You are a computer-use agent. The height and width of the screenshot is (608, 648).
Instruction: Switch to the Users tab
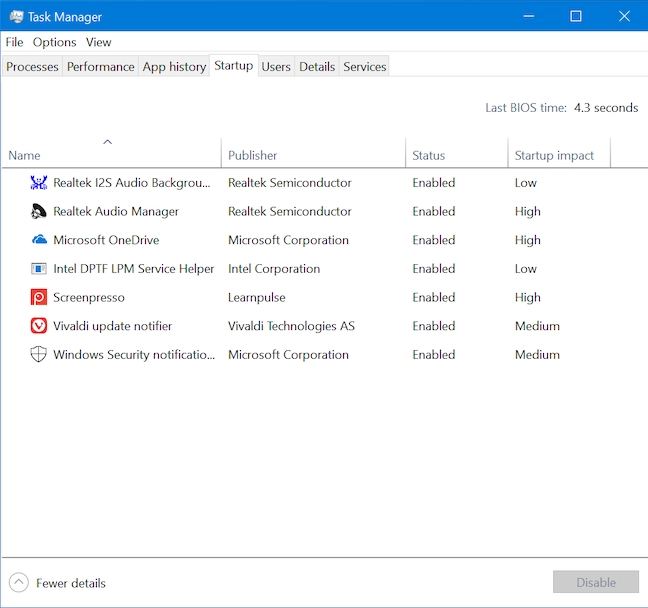(x=276, y=67)
